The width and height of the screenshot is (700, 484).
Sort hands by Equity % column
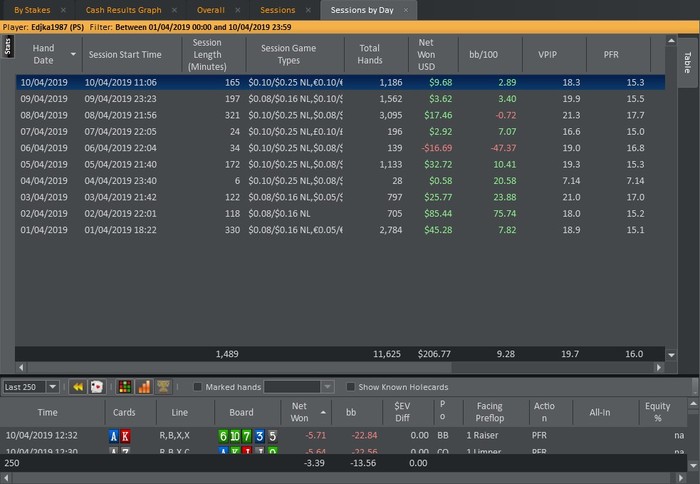[658, 412]
